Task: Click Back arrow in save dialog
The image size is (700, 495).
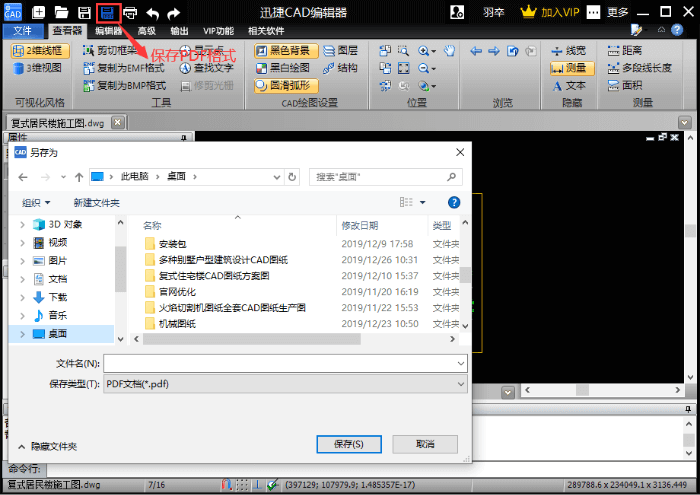Action: [23, 177]
